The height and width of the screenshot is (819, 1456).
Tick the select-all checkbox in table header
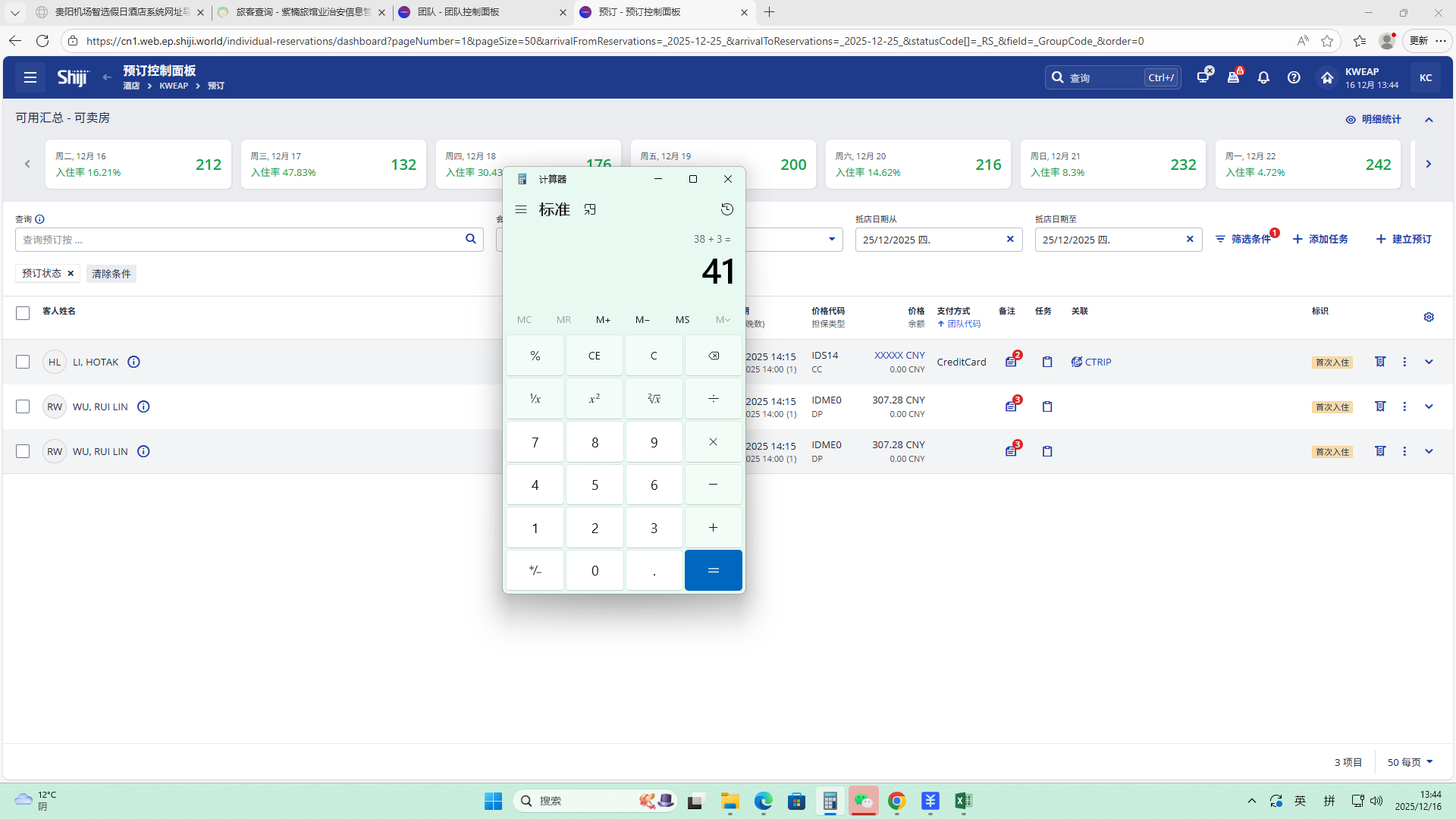coord(23,313)
